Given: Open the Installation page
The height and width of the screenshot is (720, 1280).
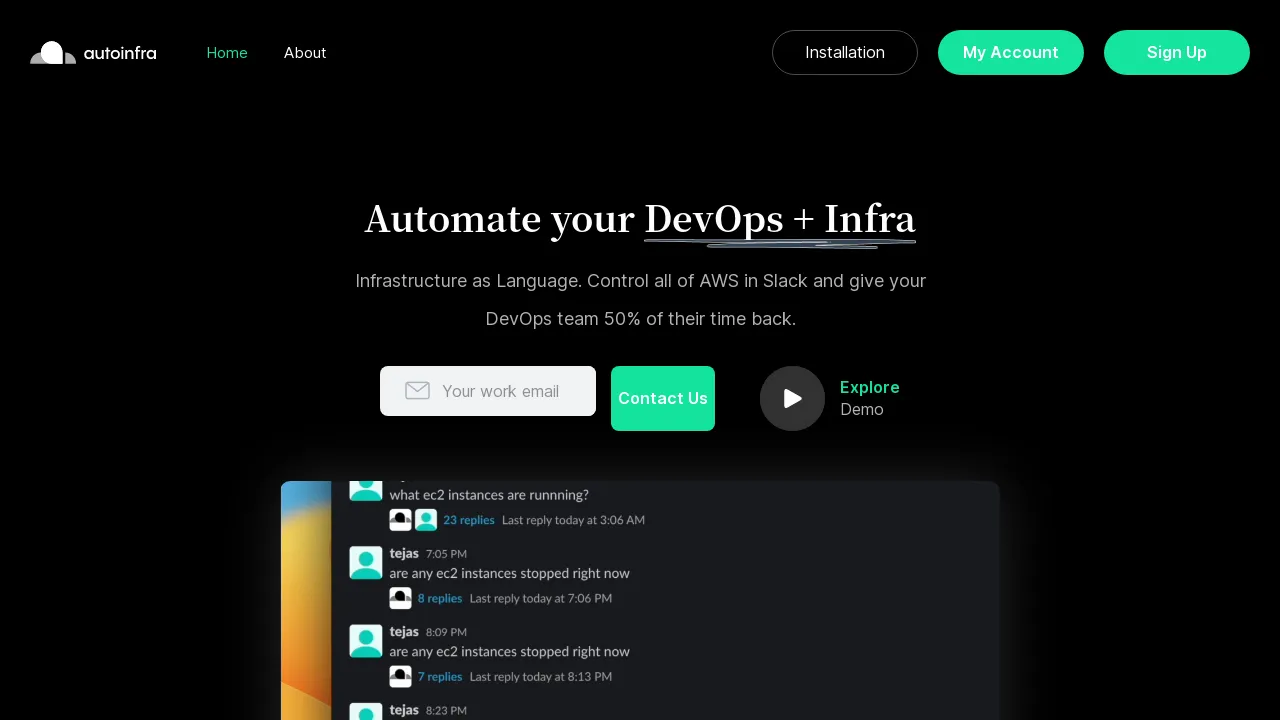Looking at the screenshot, I should click(x=845, y=52).
